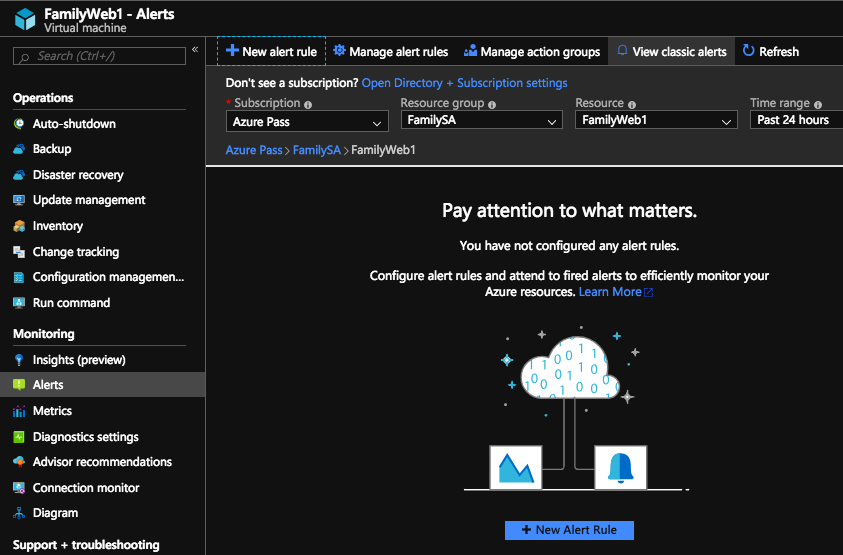Click the Insights (preview) lightbulb icon

19,360
